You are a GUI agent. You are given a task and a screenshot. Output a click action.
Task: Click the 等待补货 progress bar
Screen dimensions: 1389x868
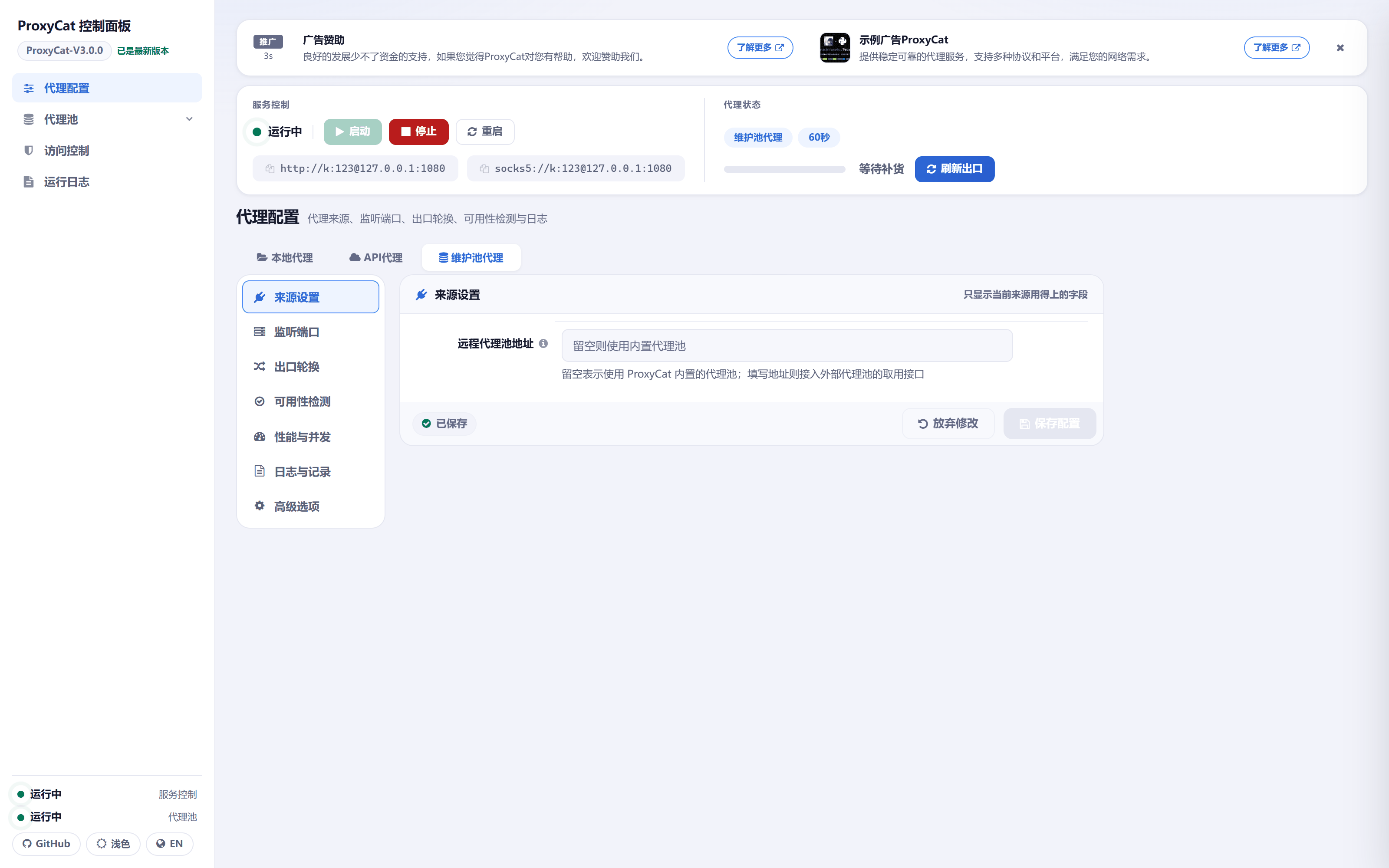(785, 169)
